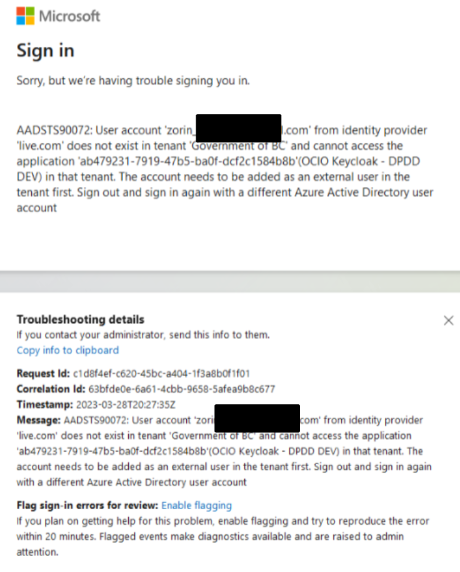Click the 'send this info to them' sentence

pyautogui.click(x=143, y=335)
